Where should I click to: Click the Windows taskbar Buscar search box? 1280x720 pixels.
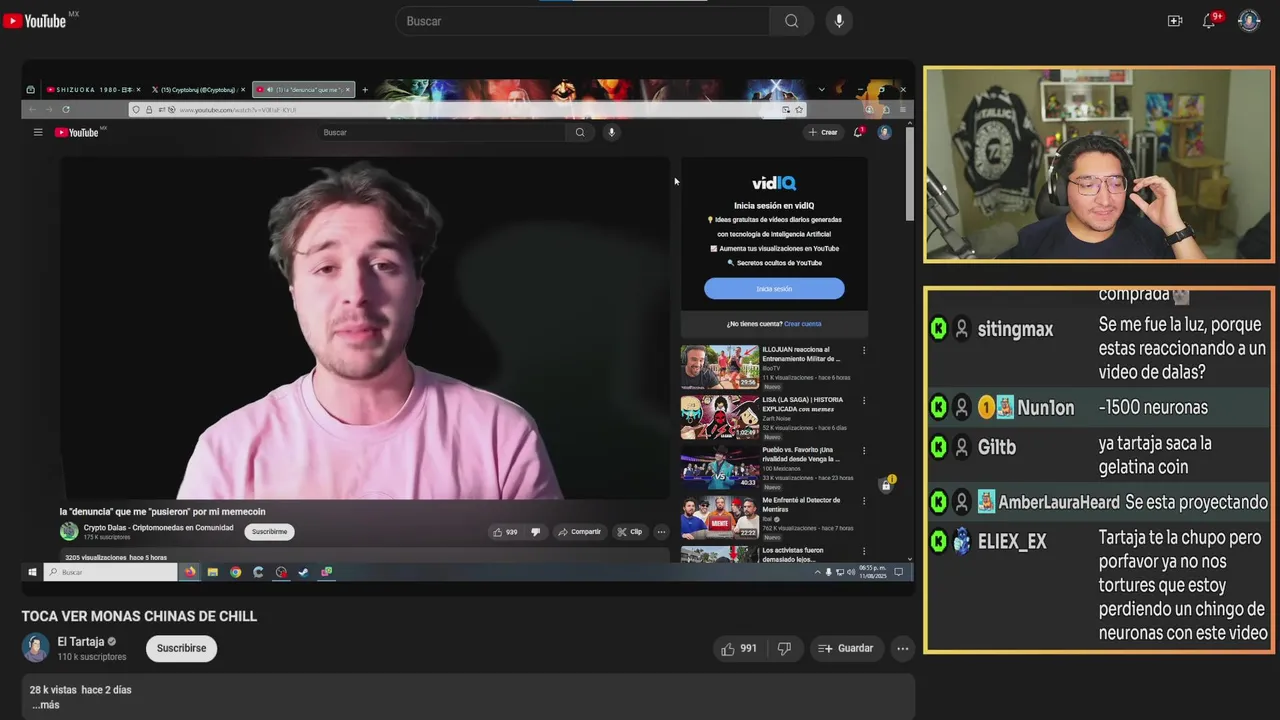click(x=109, y=572)
